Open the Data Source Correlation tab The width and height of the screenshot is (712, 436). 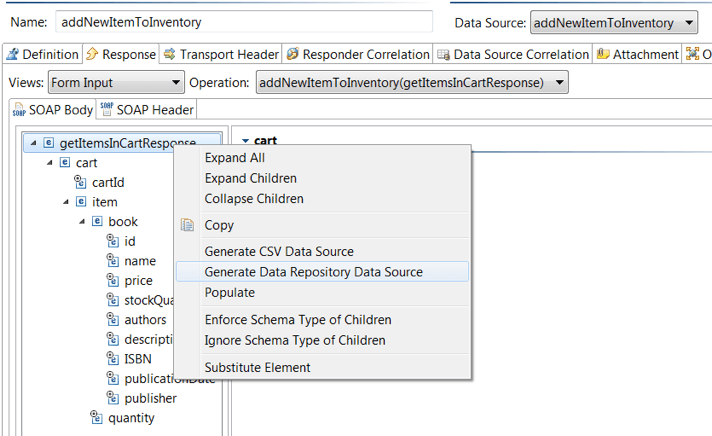coord(513,54)
